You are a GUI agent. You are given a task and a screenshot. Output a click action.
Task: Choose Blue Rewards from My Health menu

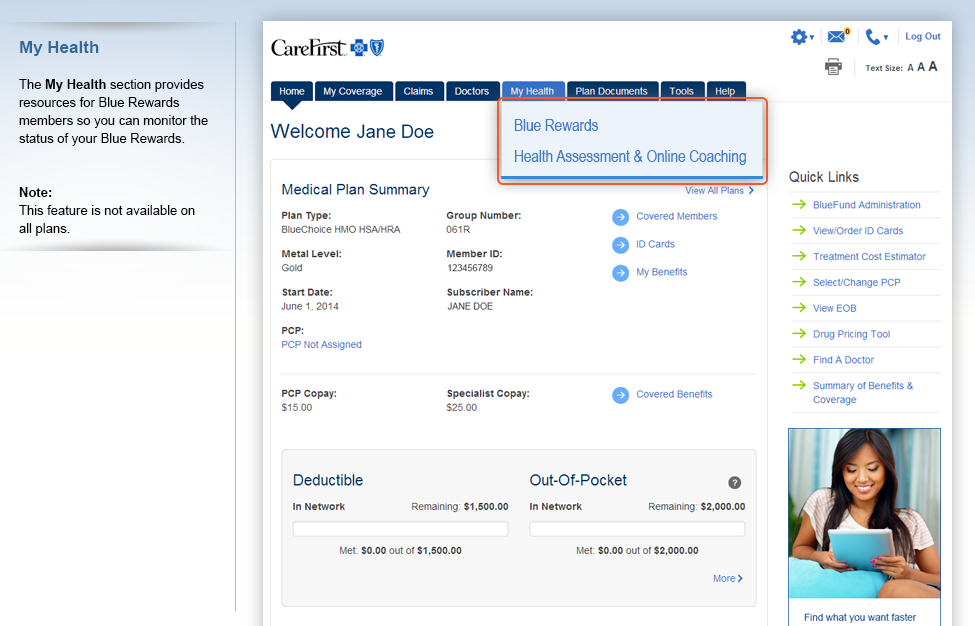[x=556, y=126]
